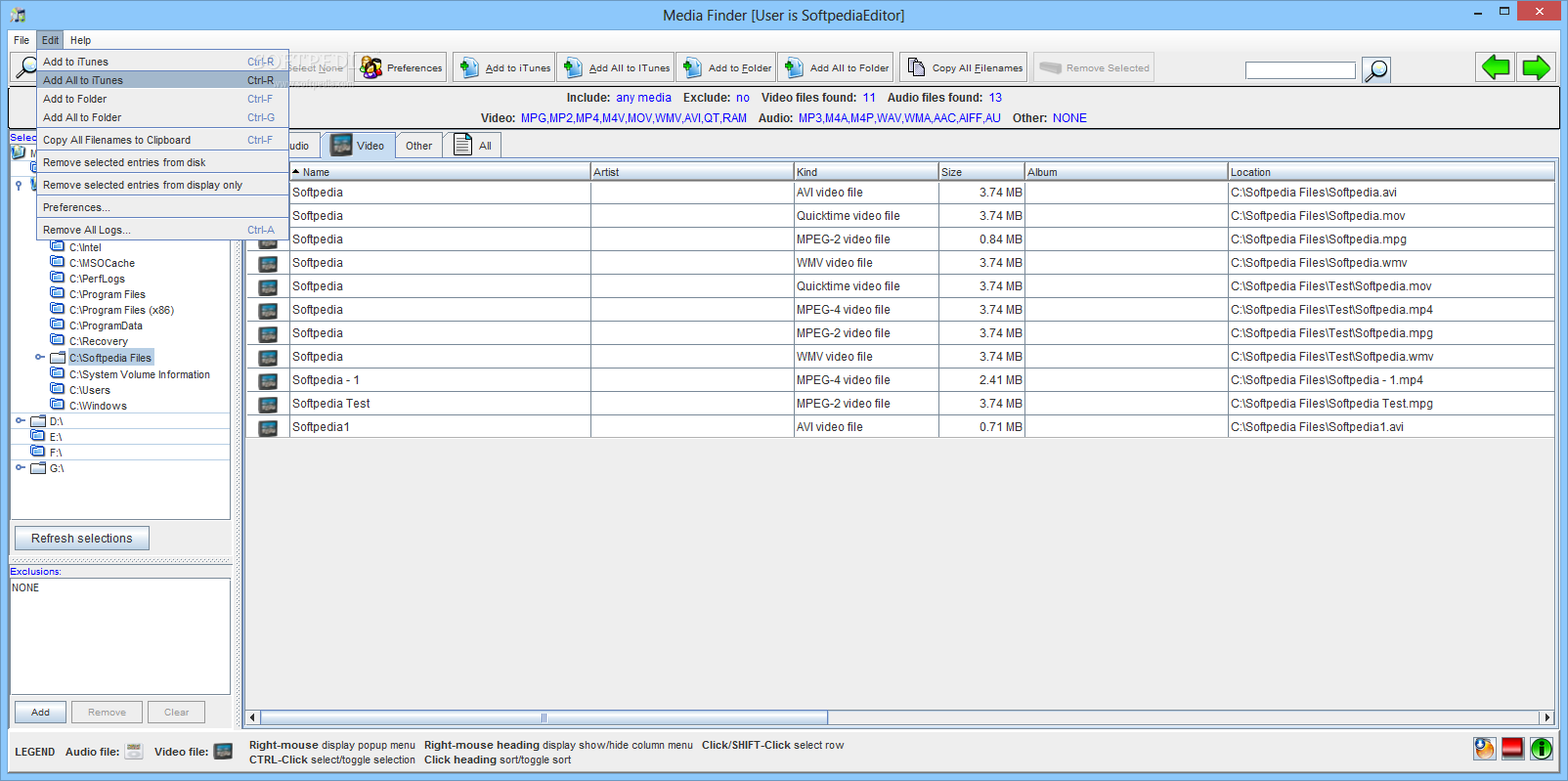Click the Preferences toolbar button
The image size is (1568, 781).
(401, 67)
